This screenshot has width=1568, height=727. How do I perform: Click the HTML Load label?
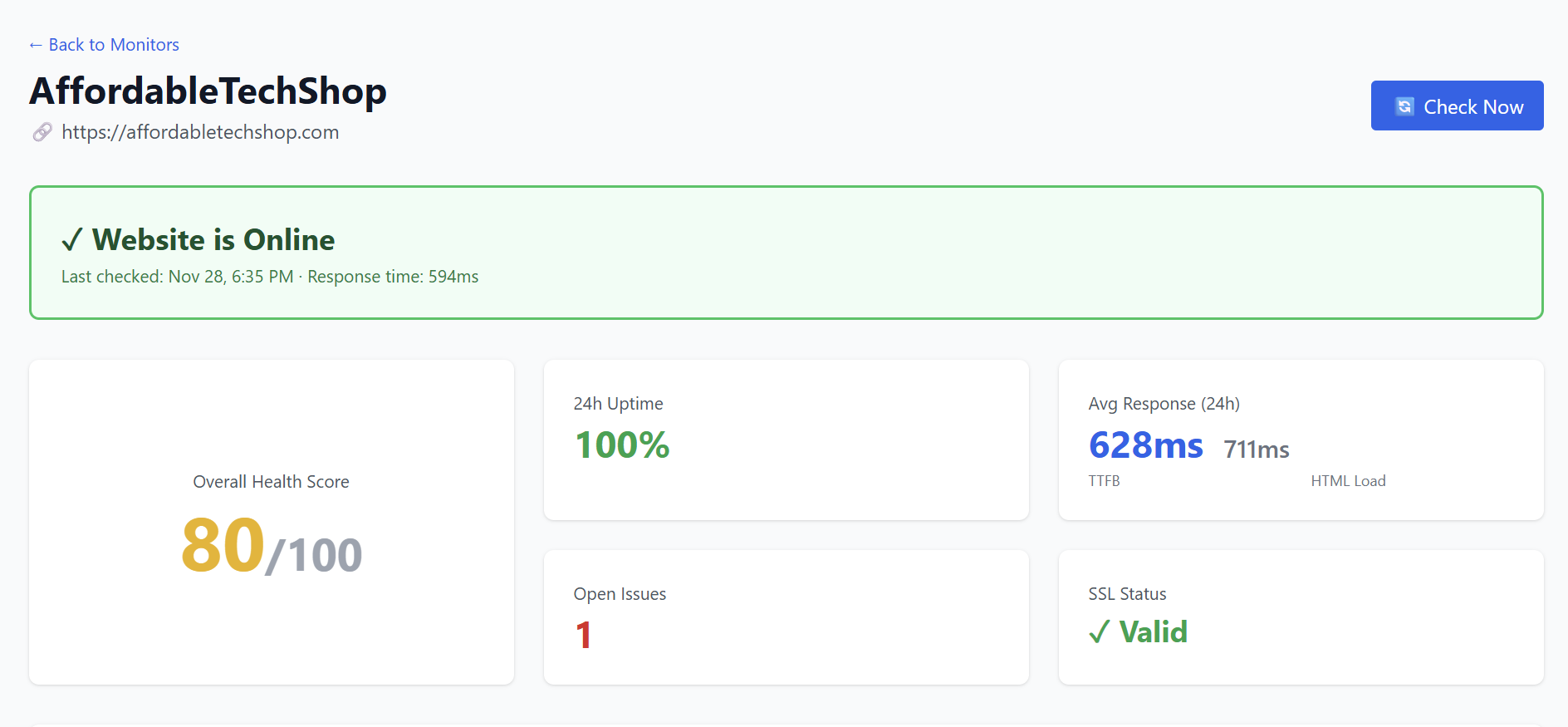1348,481
